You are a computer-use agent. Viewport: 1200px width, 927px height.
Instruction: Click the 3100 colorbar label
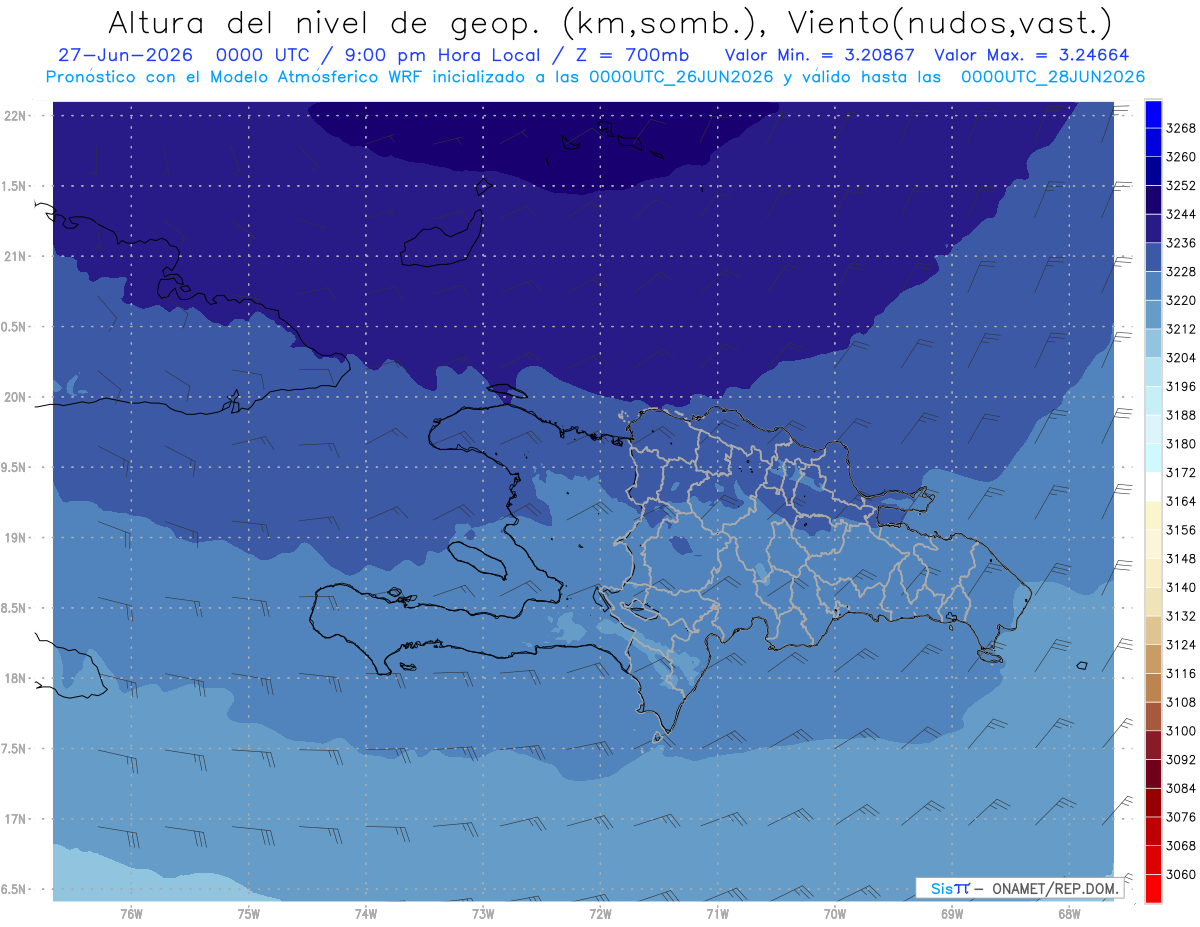click(x=1181, y=731)
